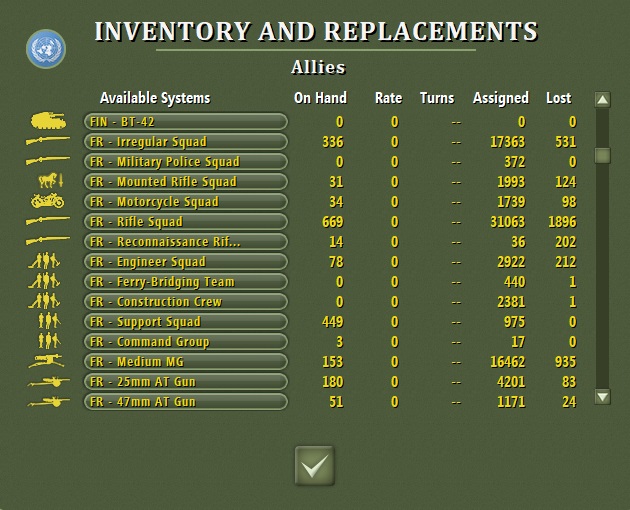Select FR - Ferry-Bridging Team
Viewport: 630px width, 510px height.
186,282
